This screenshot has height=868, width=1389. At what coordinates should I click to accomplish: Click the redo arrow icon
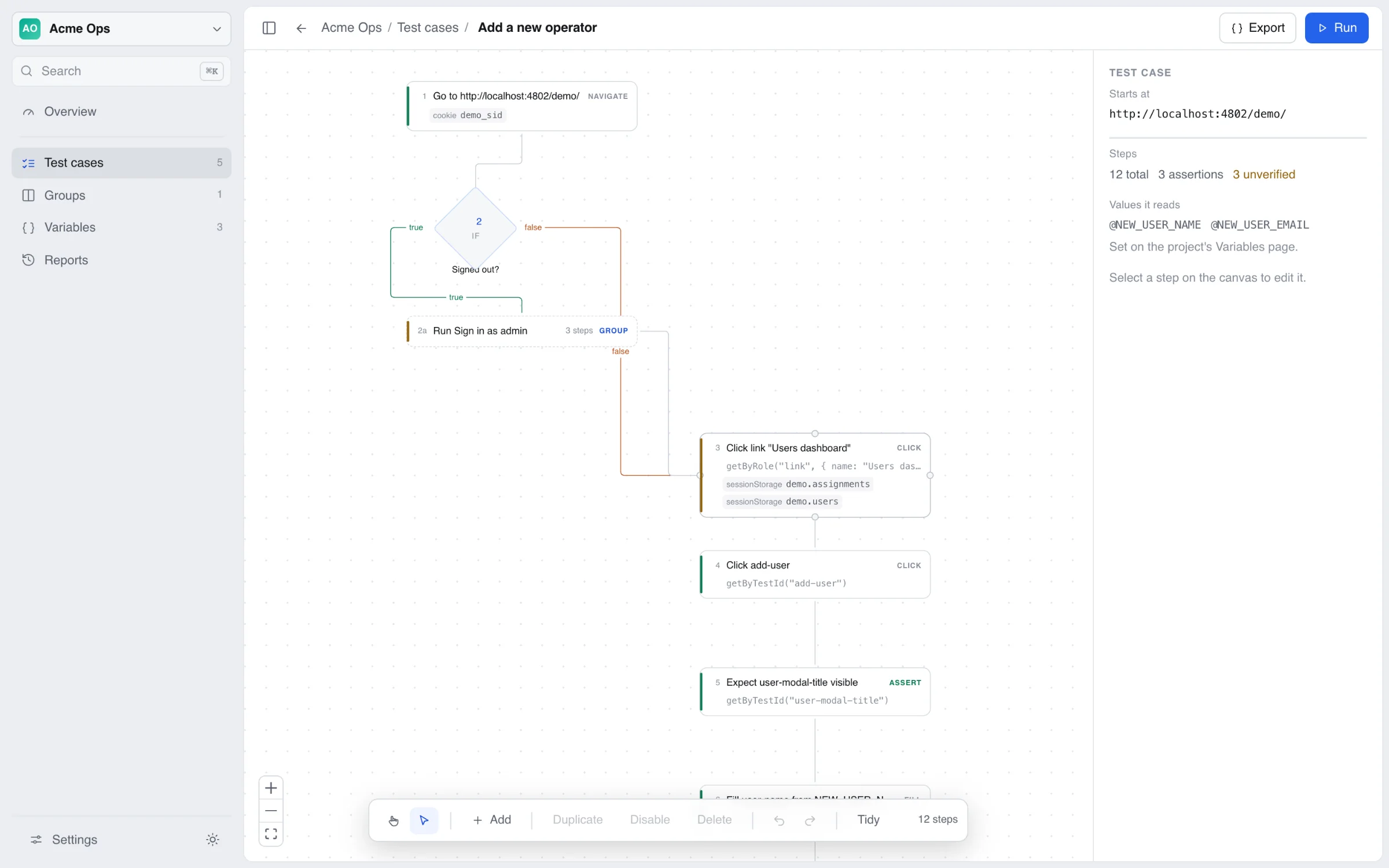[810, 820]
